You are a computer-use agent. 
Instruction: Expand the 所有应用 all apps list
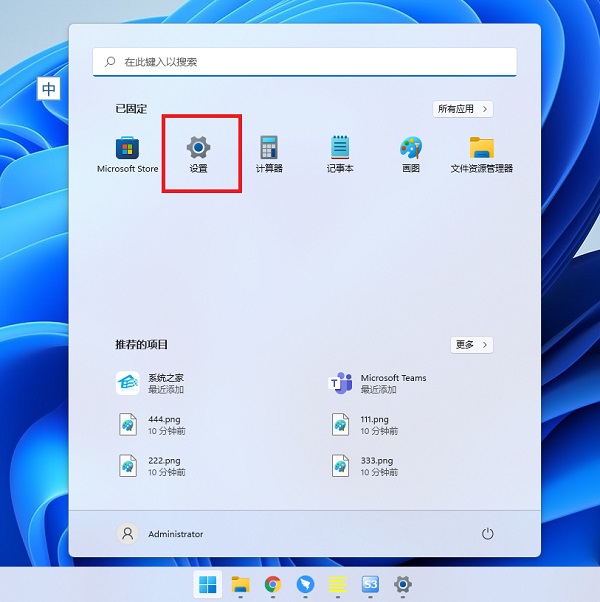463,109
